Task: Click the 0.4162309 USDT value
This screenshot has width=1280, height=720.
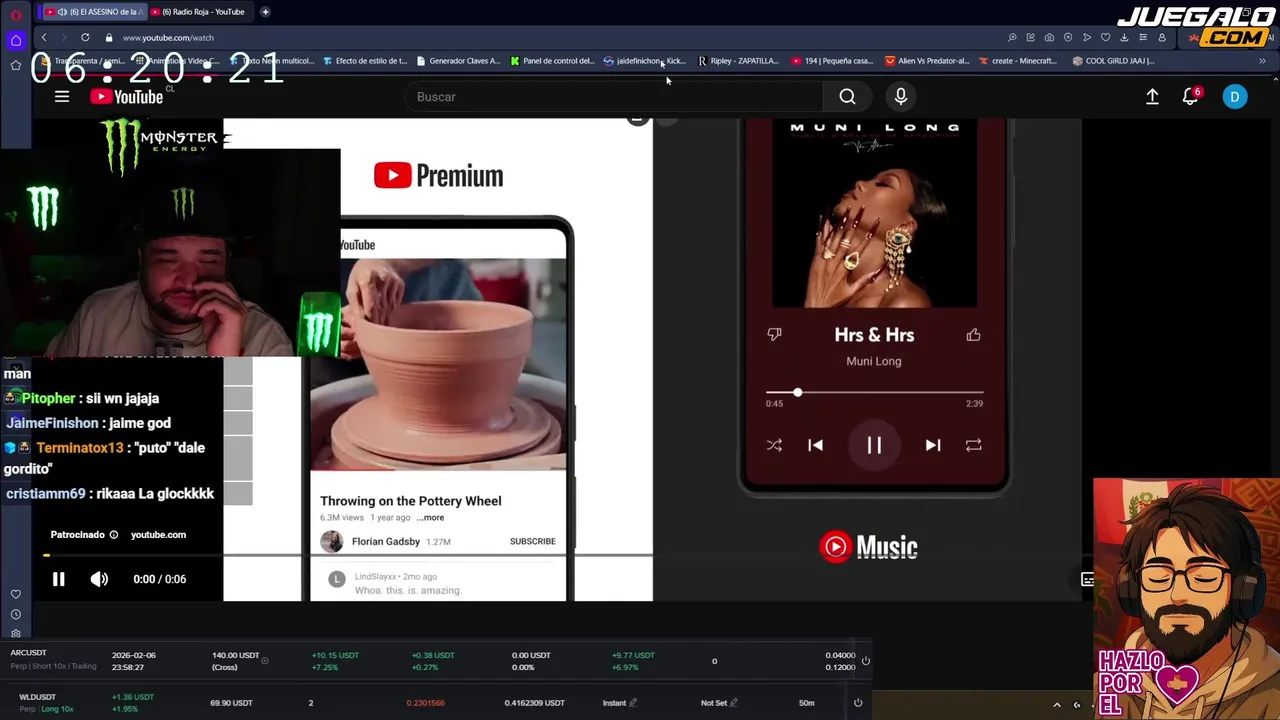Action: (x=534, y=703)
